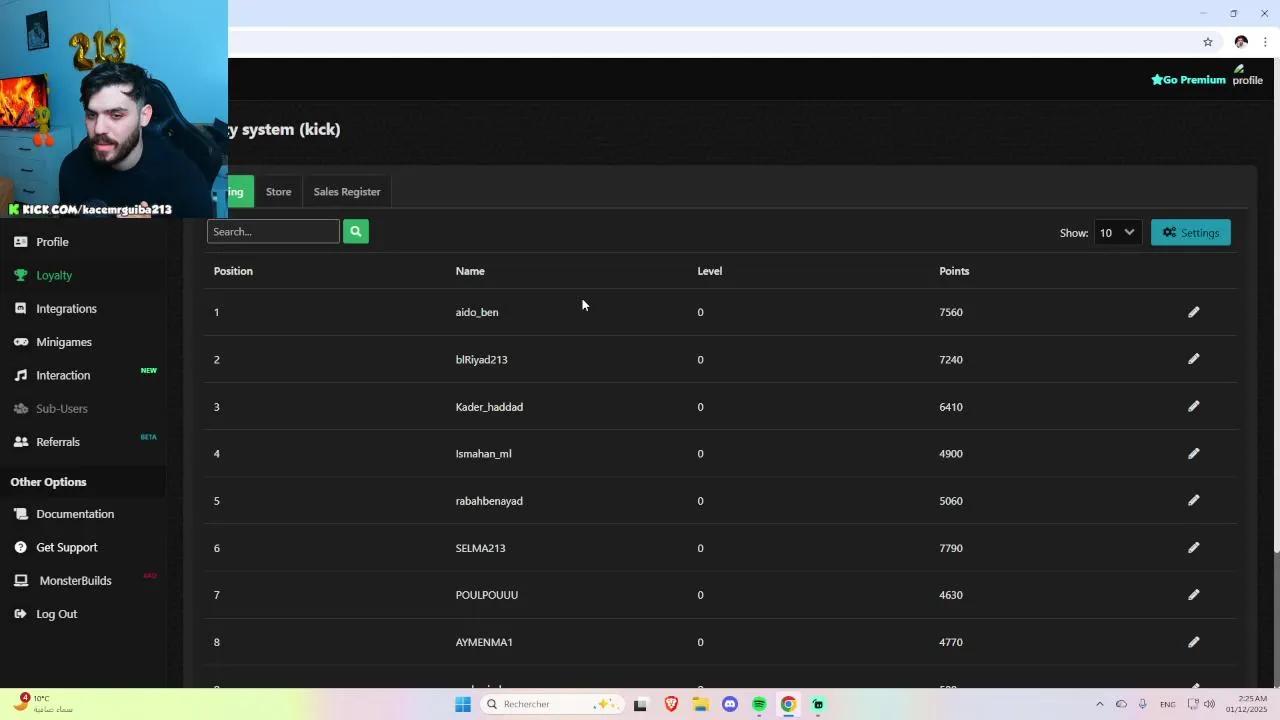Launch Brave browser from the taskbar
The image size is (1280, 720).
(x=671, y=704)
